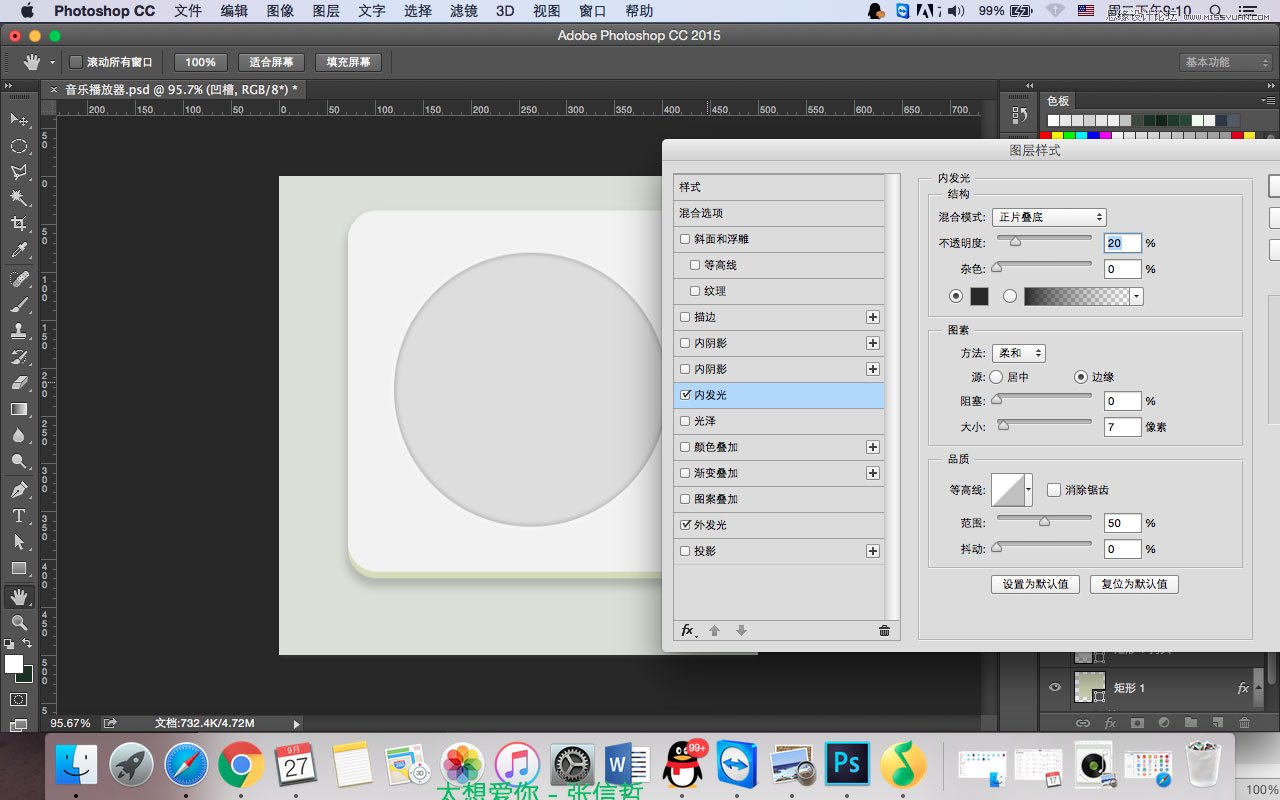Click the 设置为默认值 button
1280x800 pixels.
coord(1035,584)
